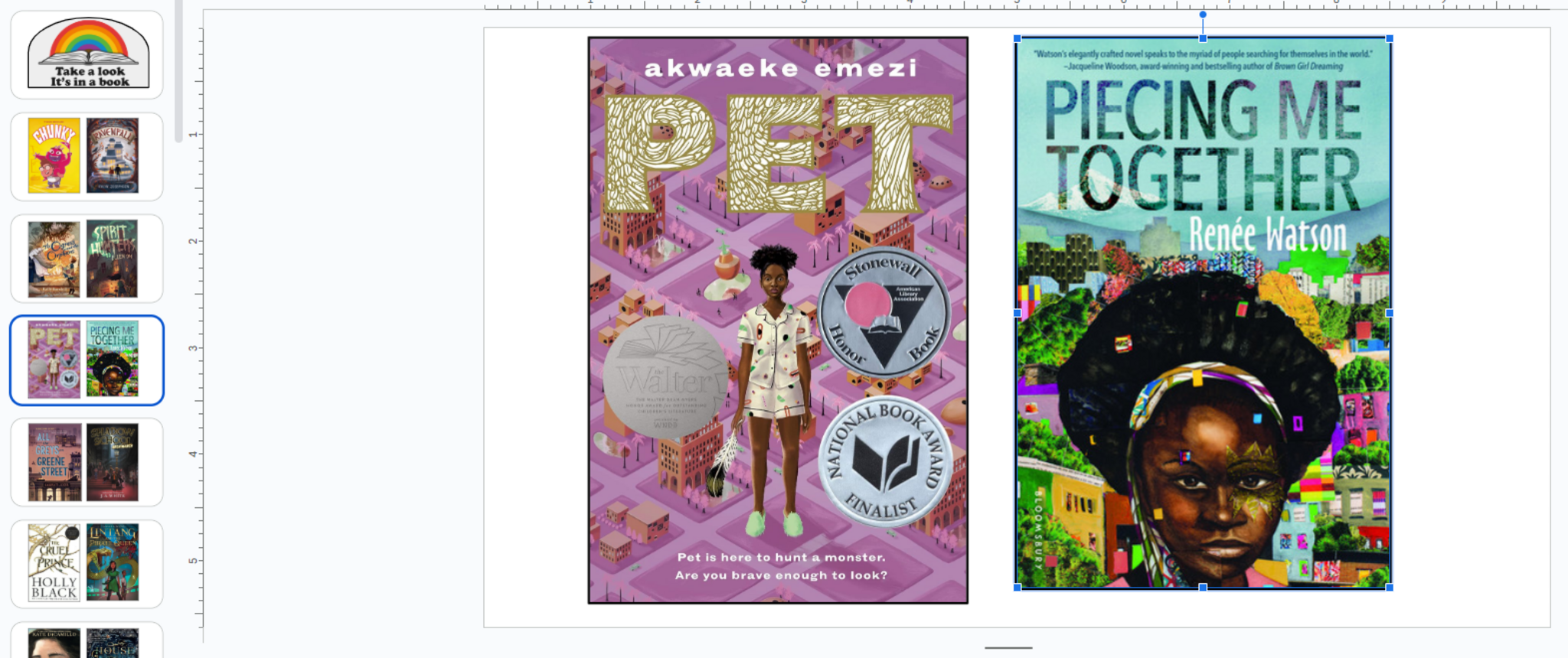Select The Cruel Prince slide thumbnail
The height and width of the screenshot is (658, 1568).
(x=87, y=564)
